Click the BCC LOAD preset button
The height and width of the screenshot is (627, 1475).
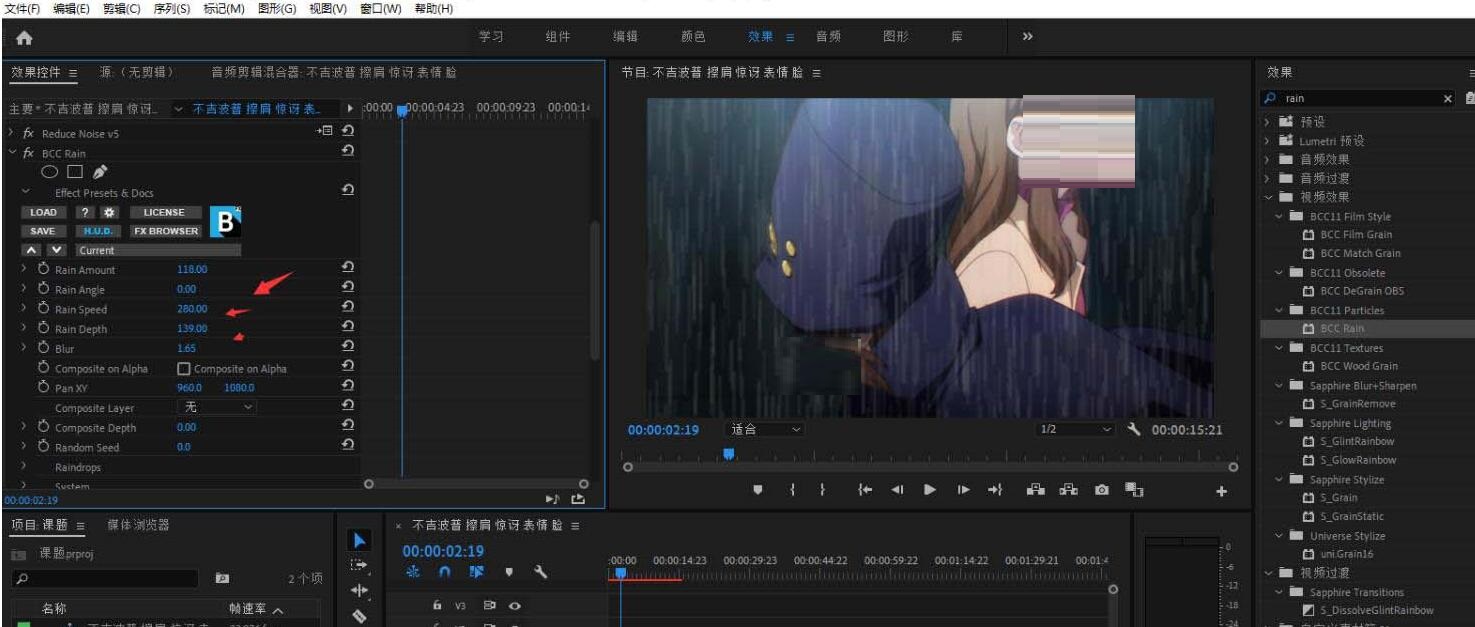point(43,212)
